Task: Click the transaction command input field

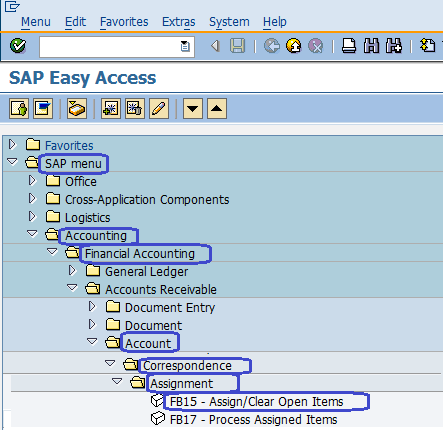Action: click(117, 47)
